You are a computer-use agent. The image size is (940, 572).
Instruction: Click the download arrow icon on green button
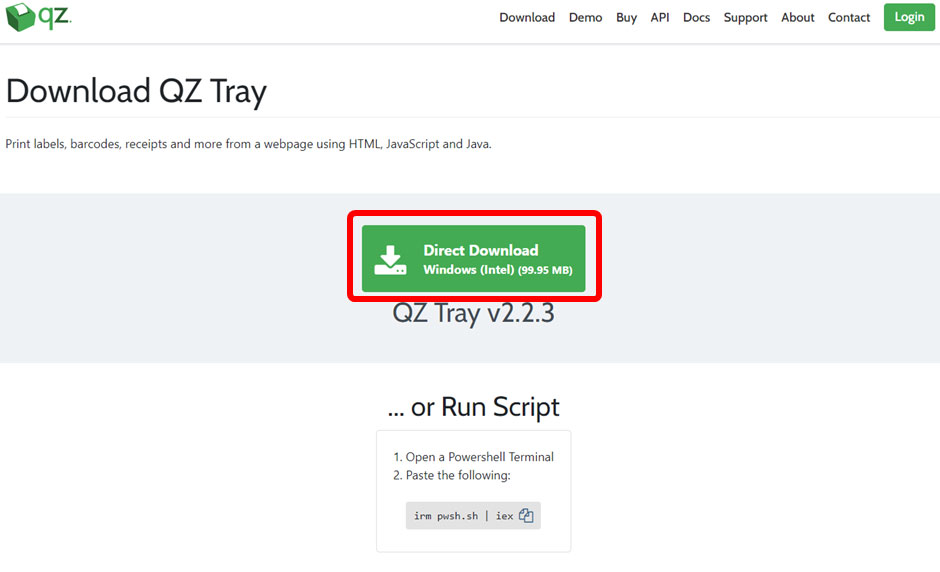pos(390,260)
